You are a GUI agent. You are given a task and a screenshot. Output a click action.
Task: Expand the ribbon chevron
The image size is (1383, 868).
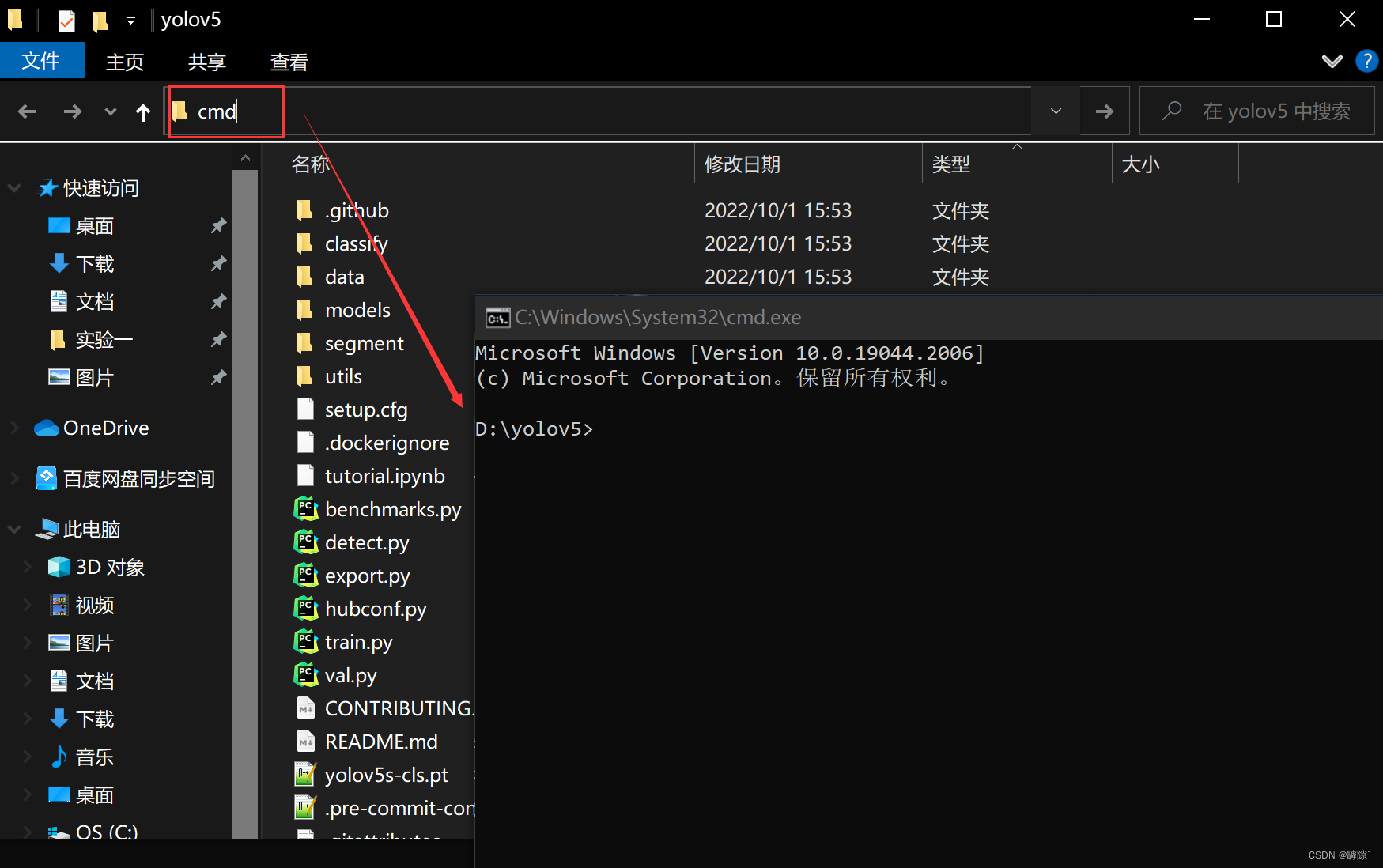pos(1332,61)
